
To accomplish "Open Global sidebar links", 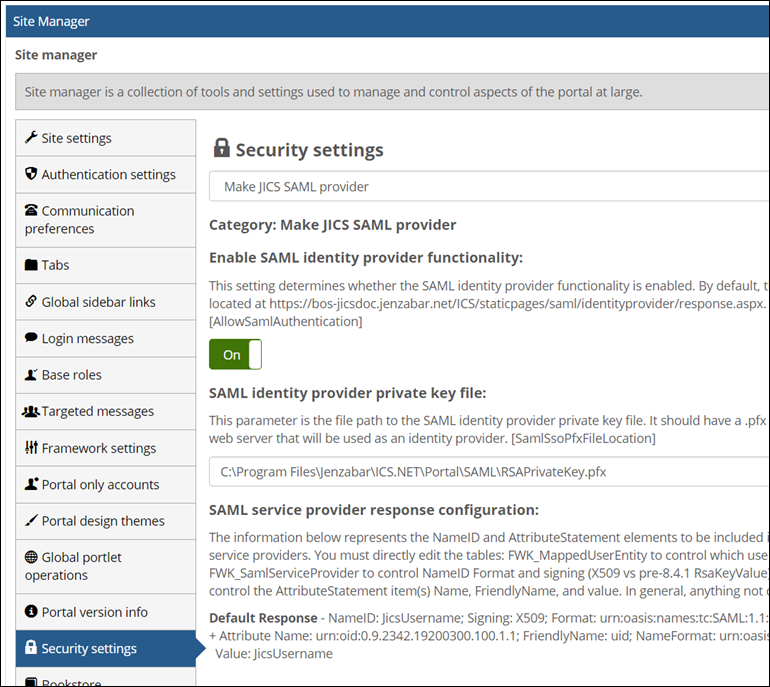I will pos(106,302).
